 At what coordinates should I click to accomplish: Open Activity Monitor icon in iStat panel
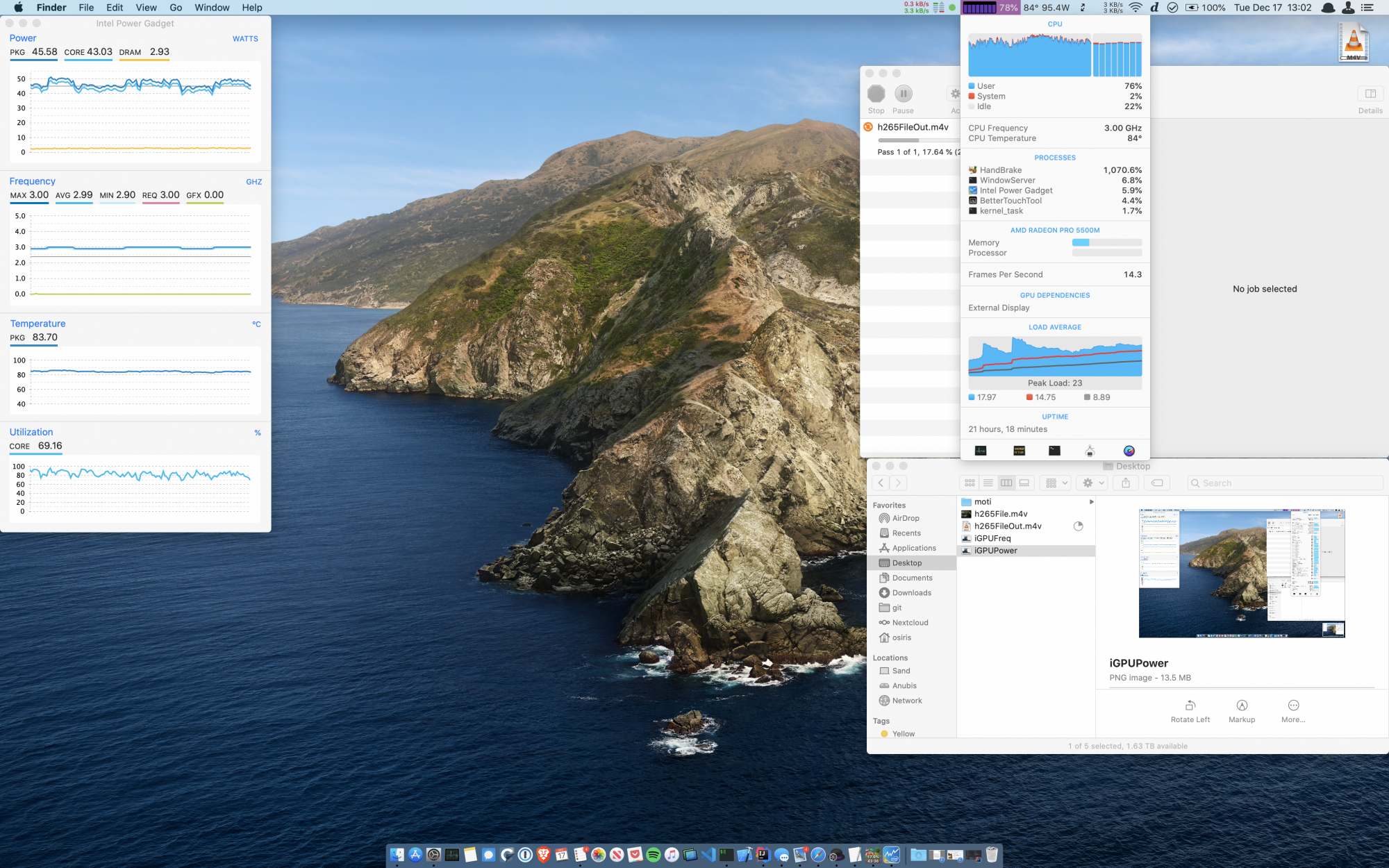[981, 451]
